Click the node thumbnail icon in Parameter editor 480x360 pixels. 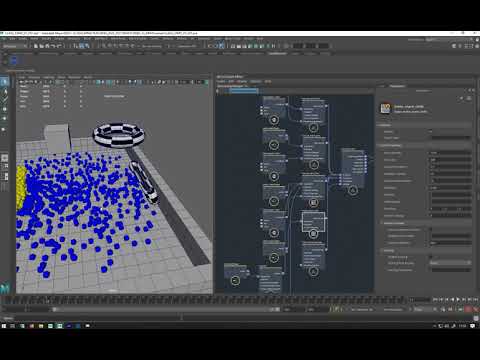(x=386, y=109)
